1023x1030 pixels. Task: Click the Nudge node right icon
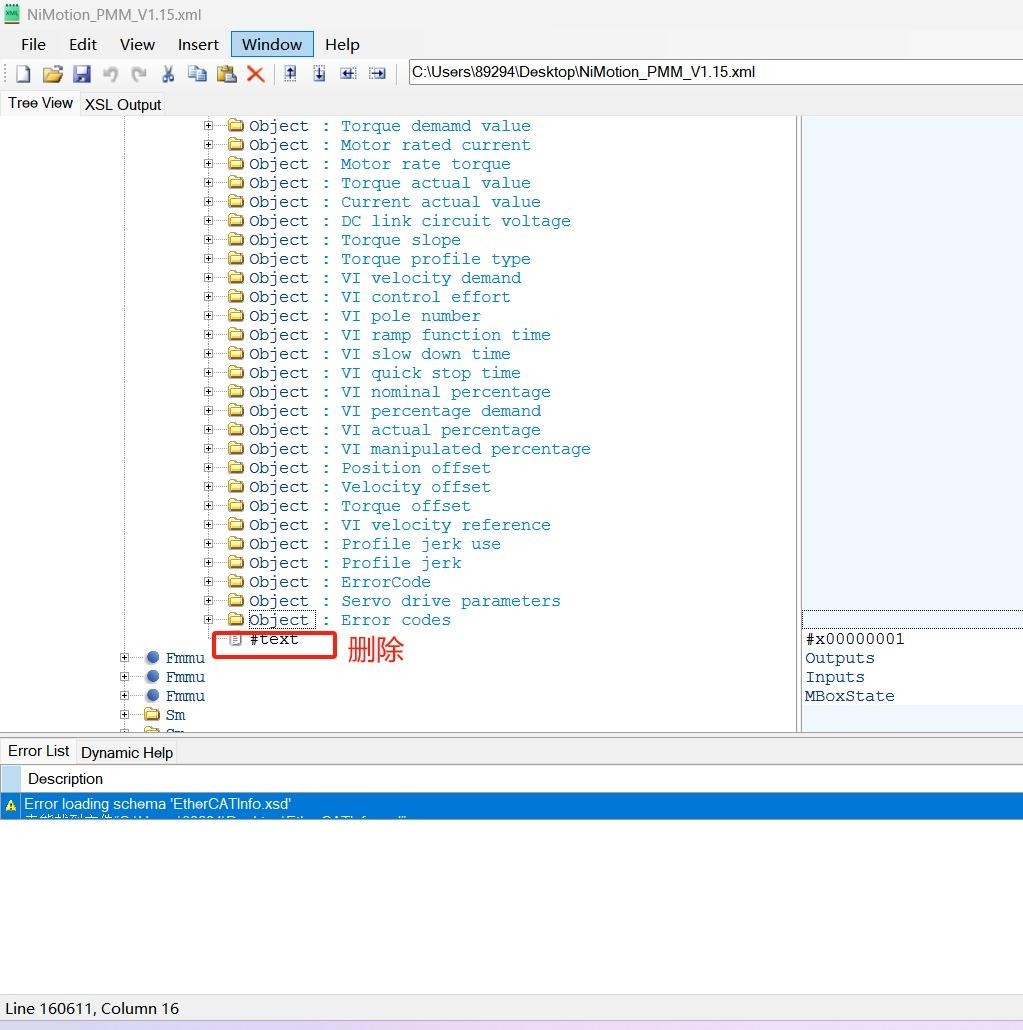click(377, 74)
